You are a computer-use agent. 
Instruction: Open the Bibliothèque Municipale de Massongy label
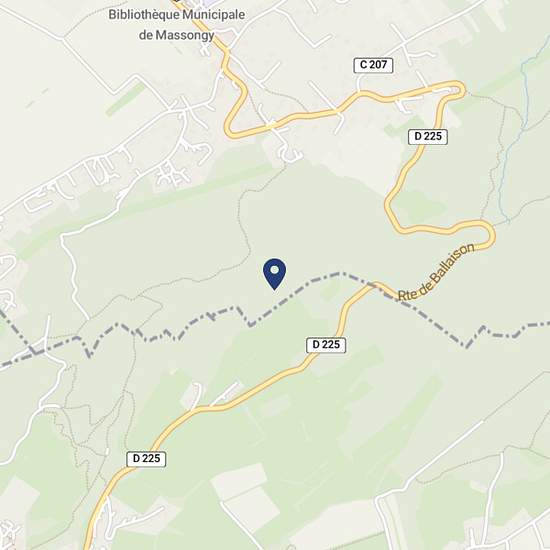coord(176,25)
